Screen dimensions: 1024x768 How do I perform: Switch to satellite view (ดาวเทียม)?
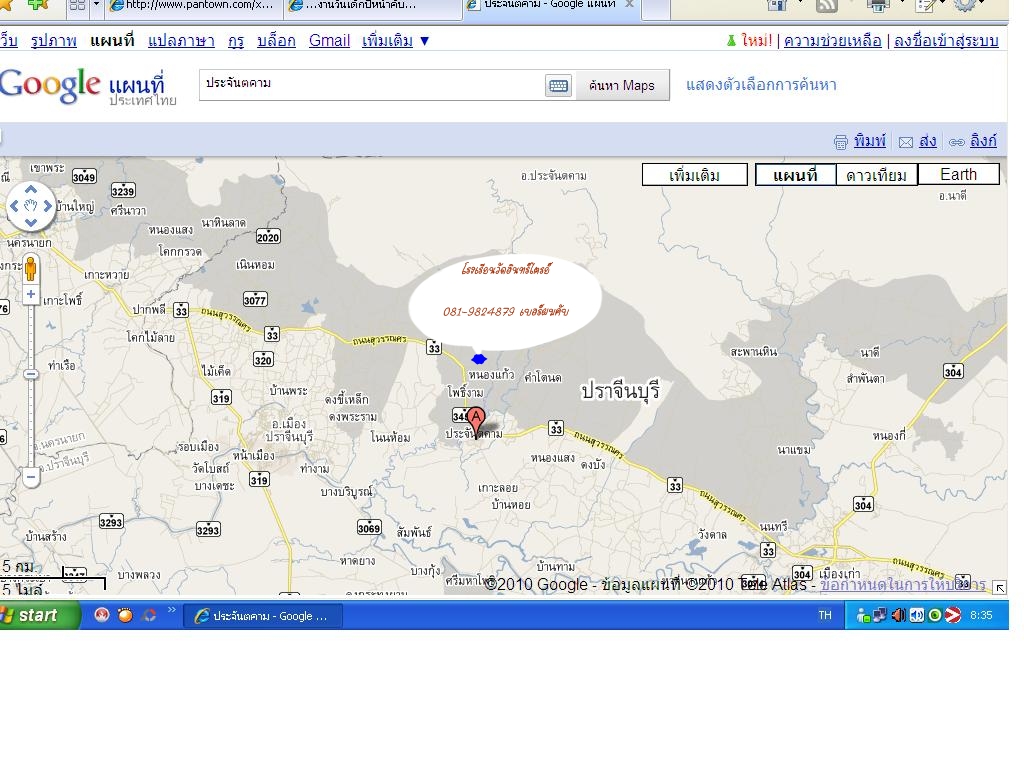pyautogui.click(x=876, y=175)
